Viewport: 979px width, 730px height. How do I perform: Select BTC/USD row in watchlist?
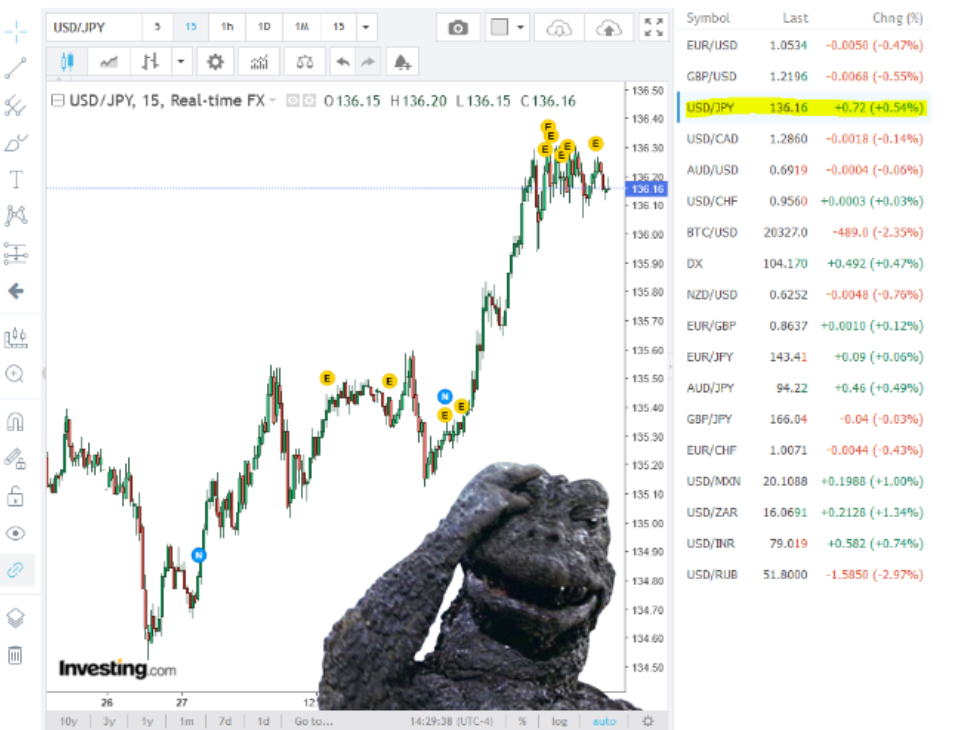tap(804, 232)
